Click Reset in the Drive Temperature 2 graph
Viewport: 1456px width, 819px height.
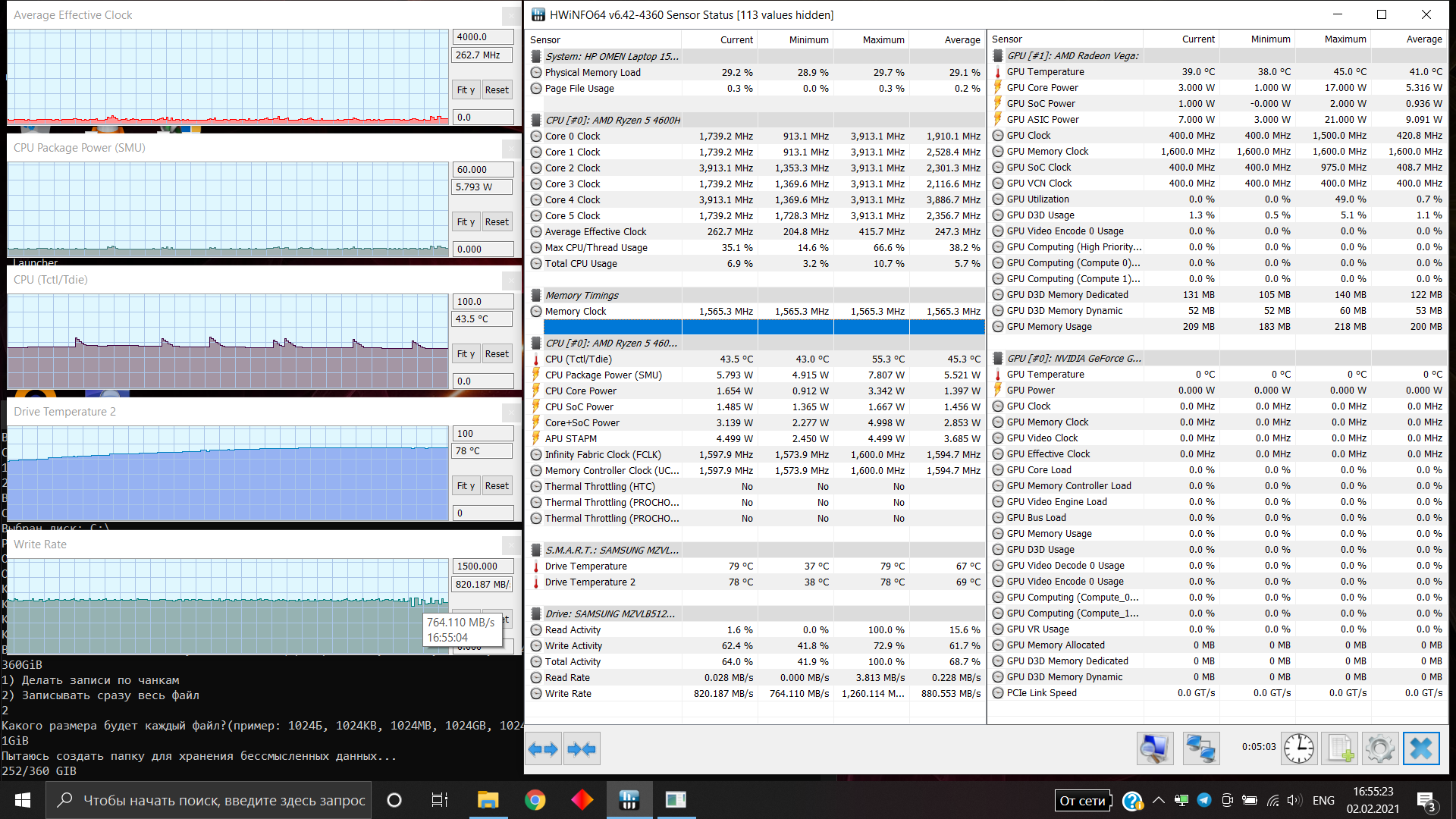pyautogui.click(x=497, y=486)
